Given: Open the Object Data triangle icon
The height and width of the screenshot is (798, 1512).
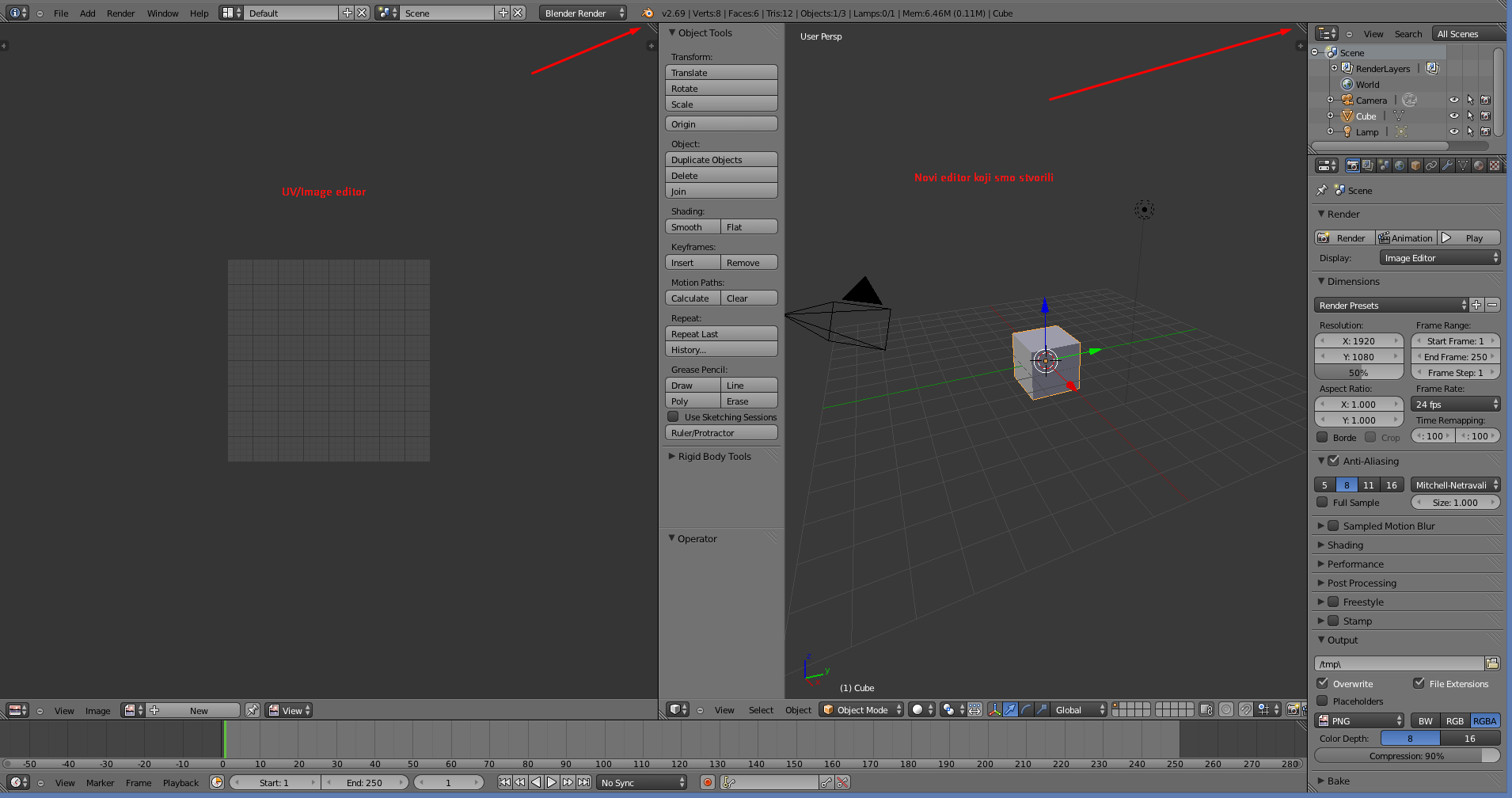Looking at the screenshot, I should (x=1463, y=165).
